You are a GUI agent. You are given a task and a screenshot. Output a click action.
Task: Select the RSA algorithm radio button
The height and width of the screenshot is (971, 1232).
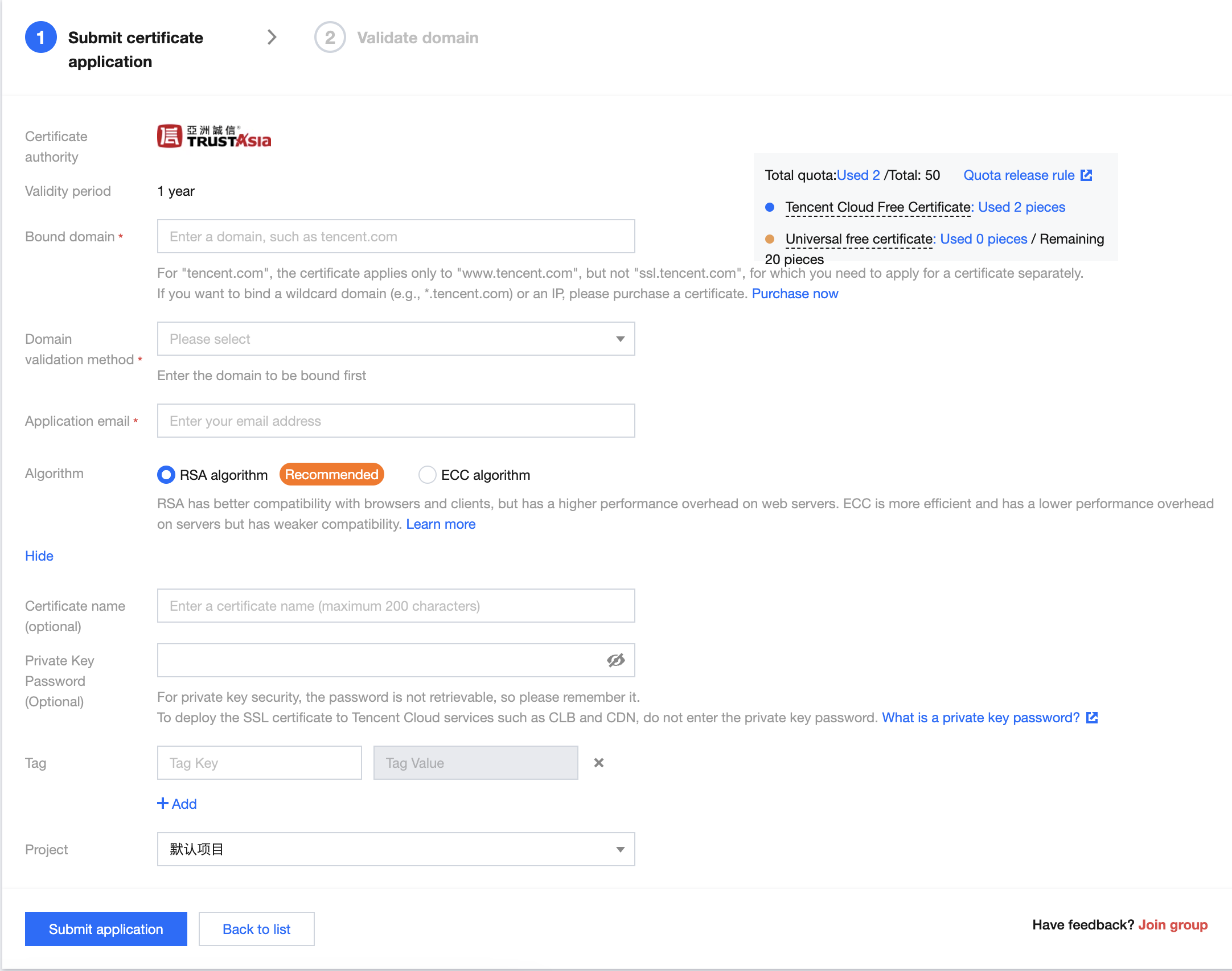(x=166, y=475)
